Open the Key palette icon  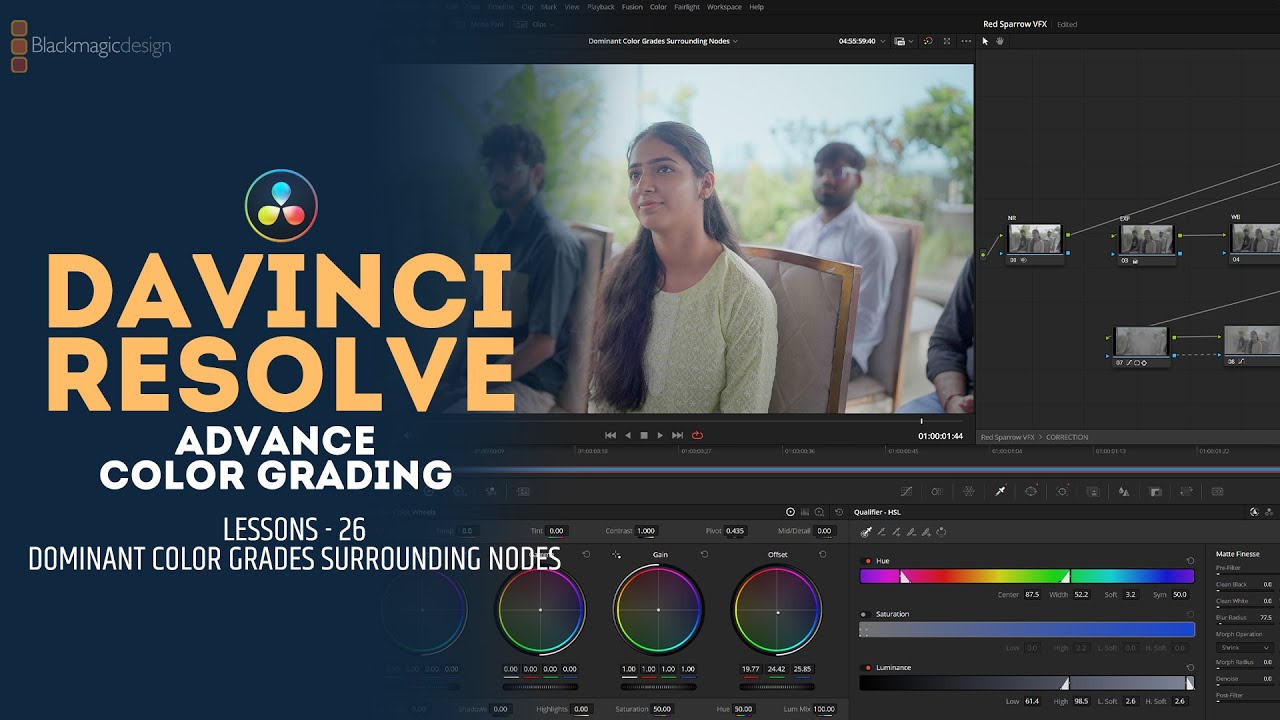[x=1155, y=491]
